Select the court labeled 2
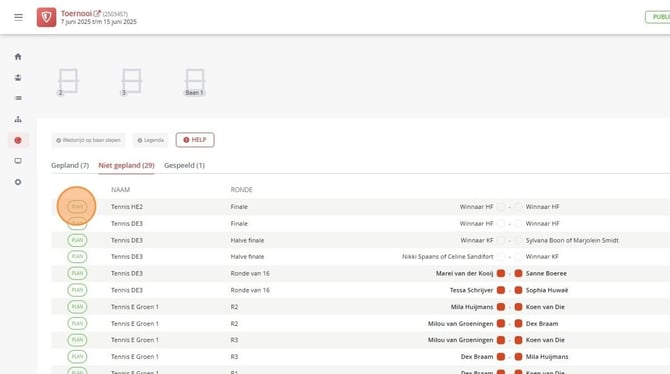670x374 pixels. coord(68,82)
